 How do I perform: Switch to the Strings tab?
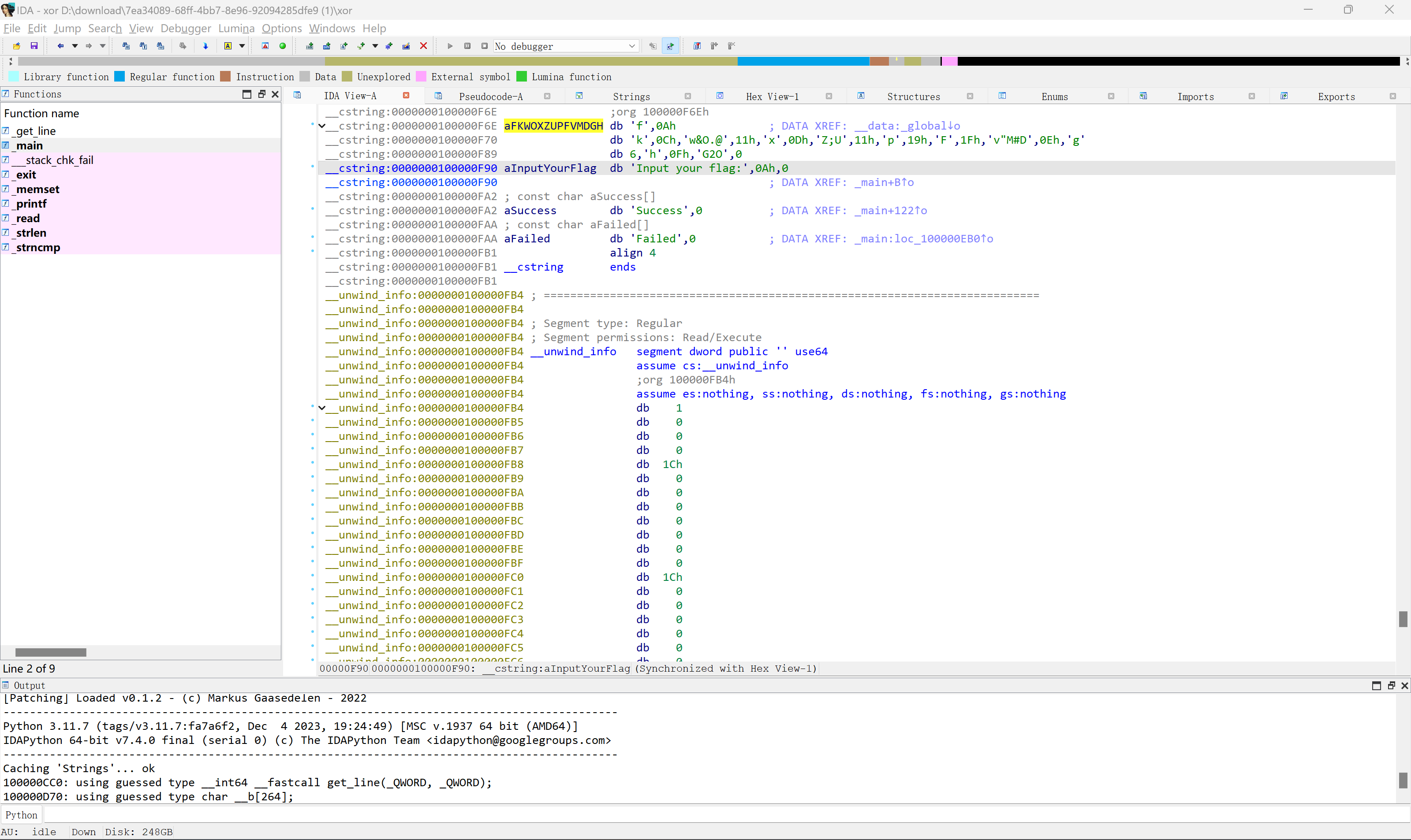631,97
